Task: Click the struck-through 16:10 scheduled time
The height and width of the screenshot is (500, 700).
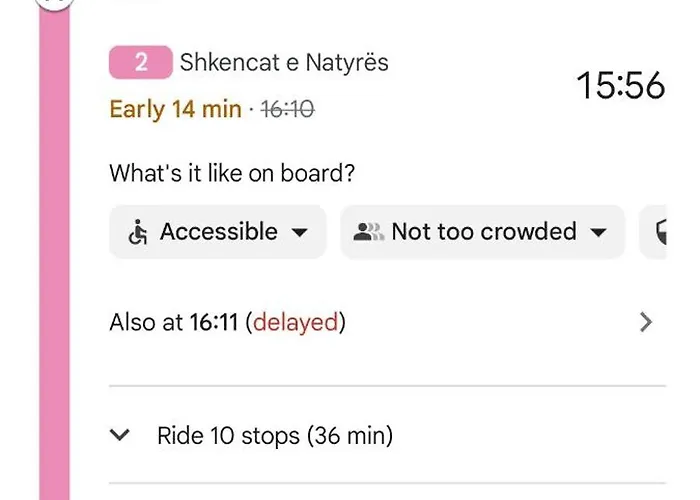Action: (287, 109)
